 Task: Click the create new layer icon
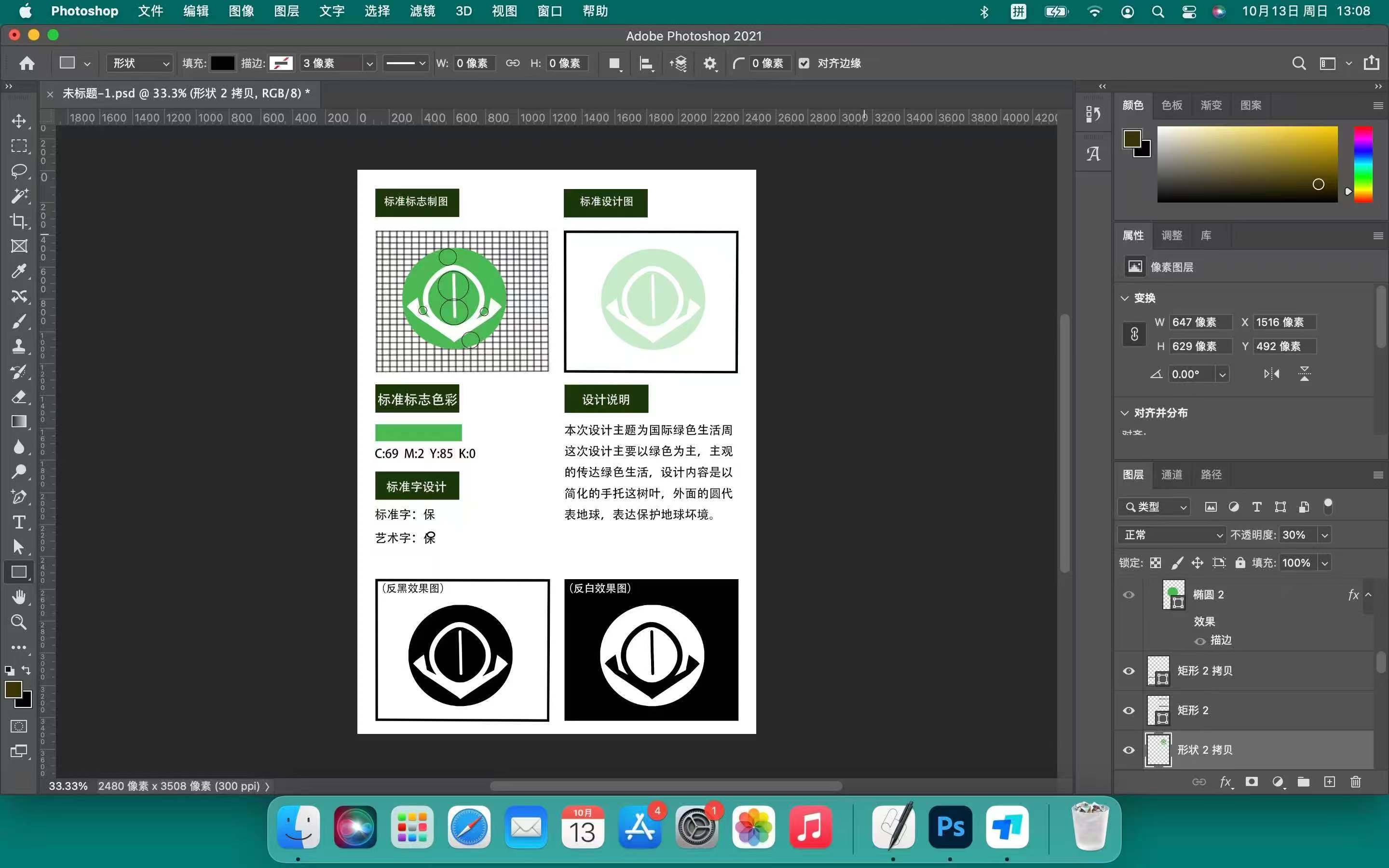point(1329,781)
